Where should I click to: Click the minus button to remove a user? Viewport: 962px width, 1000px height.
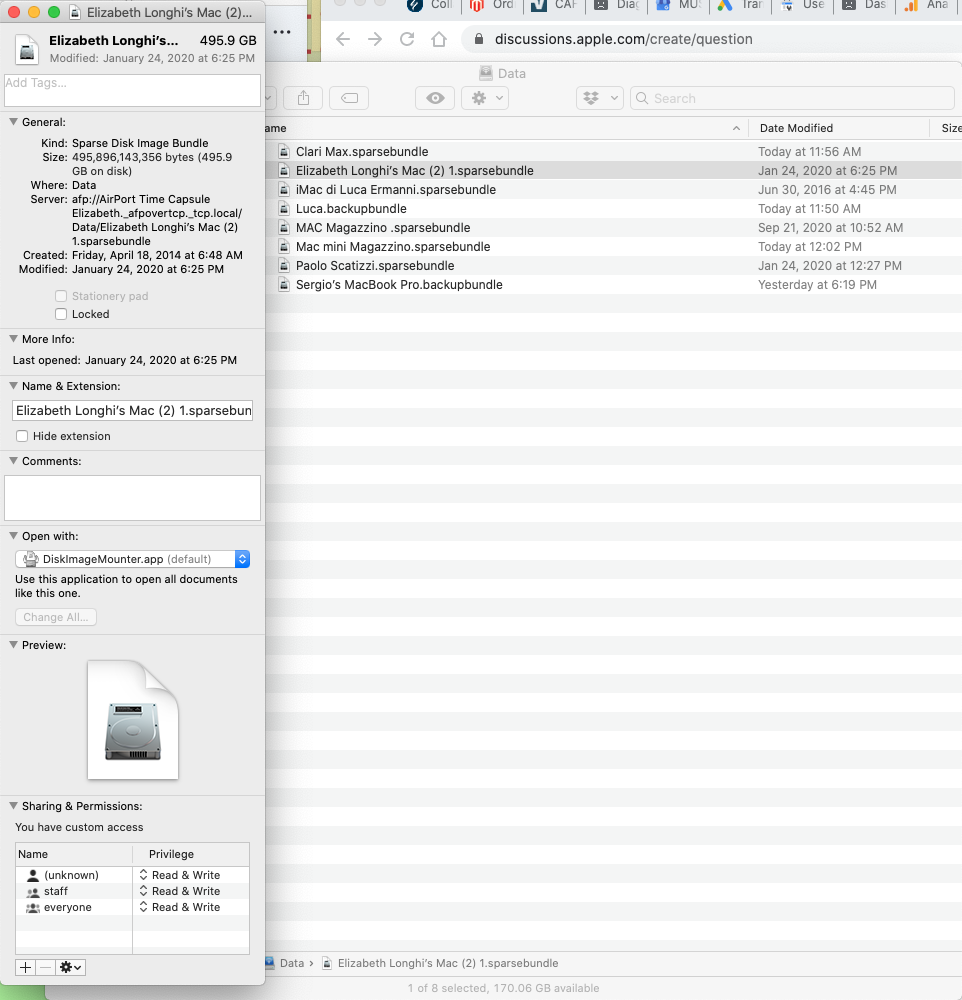[x=45, y=967]
